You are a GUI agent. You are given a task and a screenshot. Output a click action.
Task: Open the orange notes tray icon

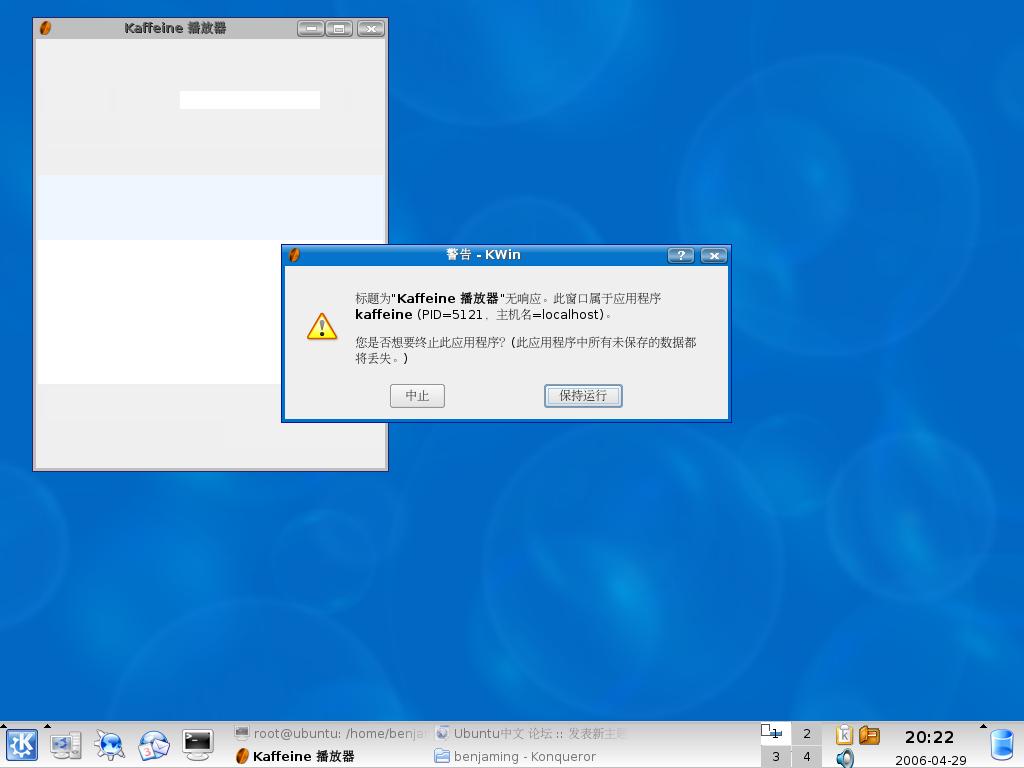click(869, 735)
